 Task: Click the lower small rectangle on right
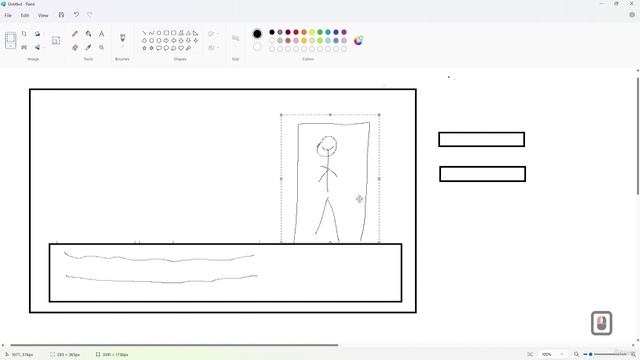[x=482, y=174]
